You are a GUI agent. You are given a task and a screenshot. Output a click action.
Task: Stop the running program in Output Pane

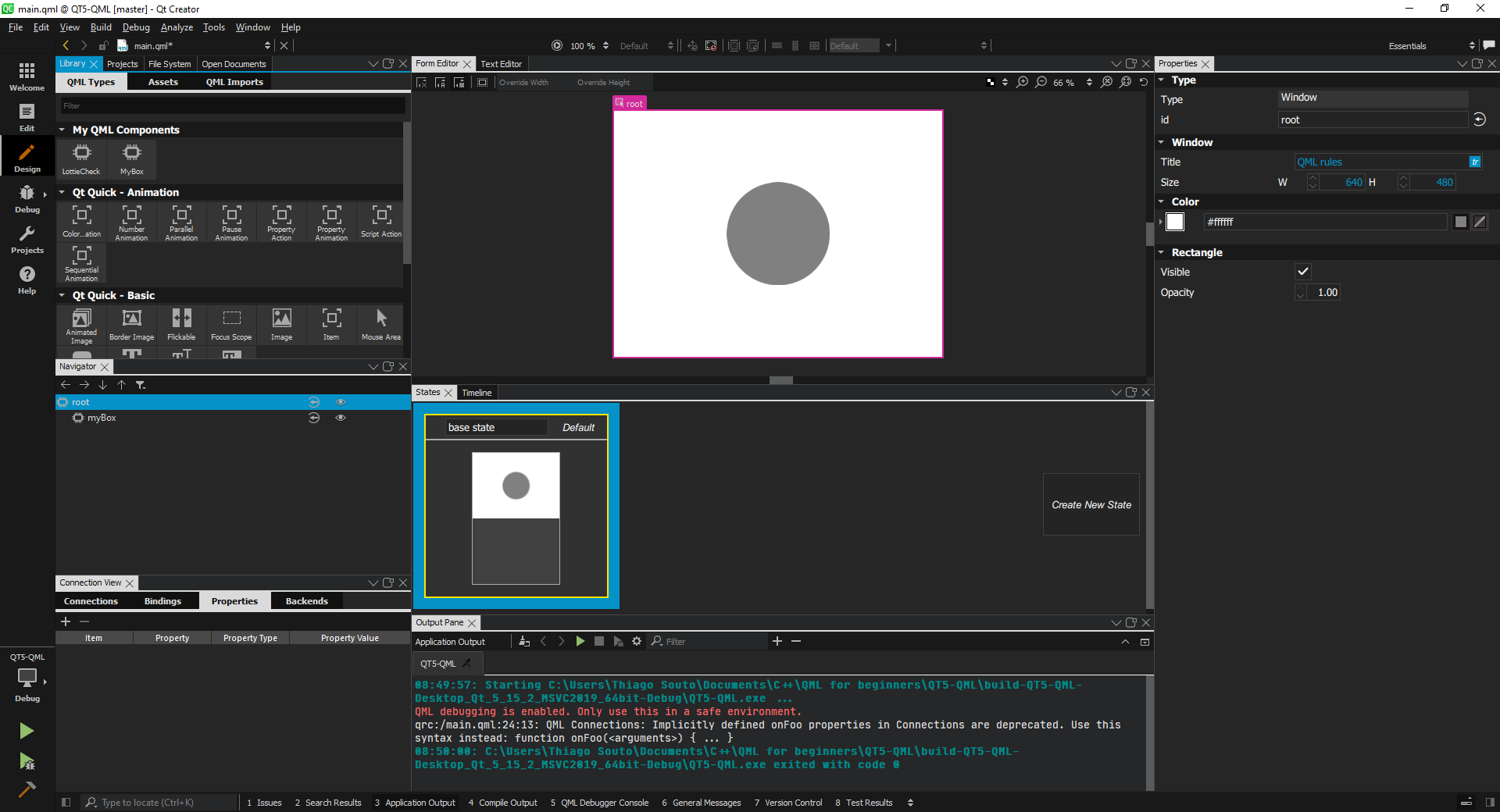pos(599,641)
